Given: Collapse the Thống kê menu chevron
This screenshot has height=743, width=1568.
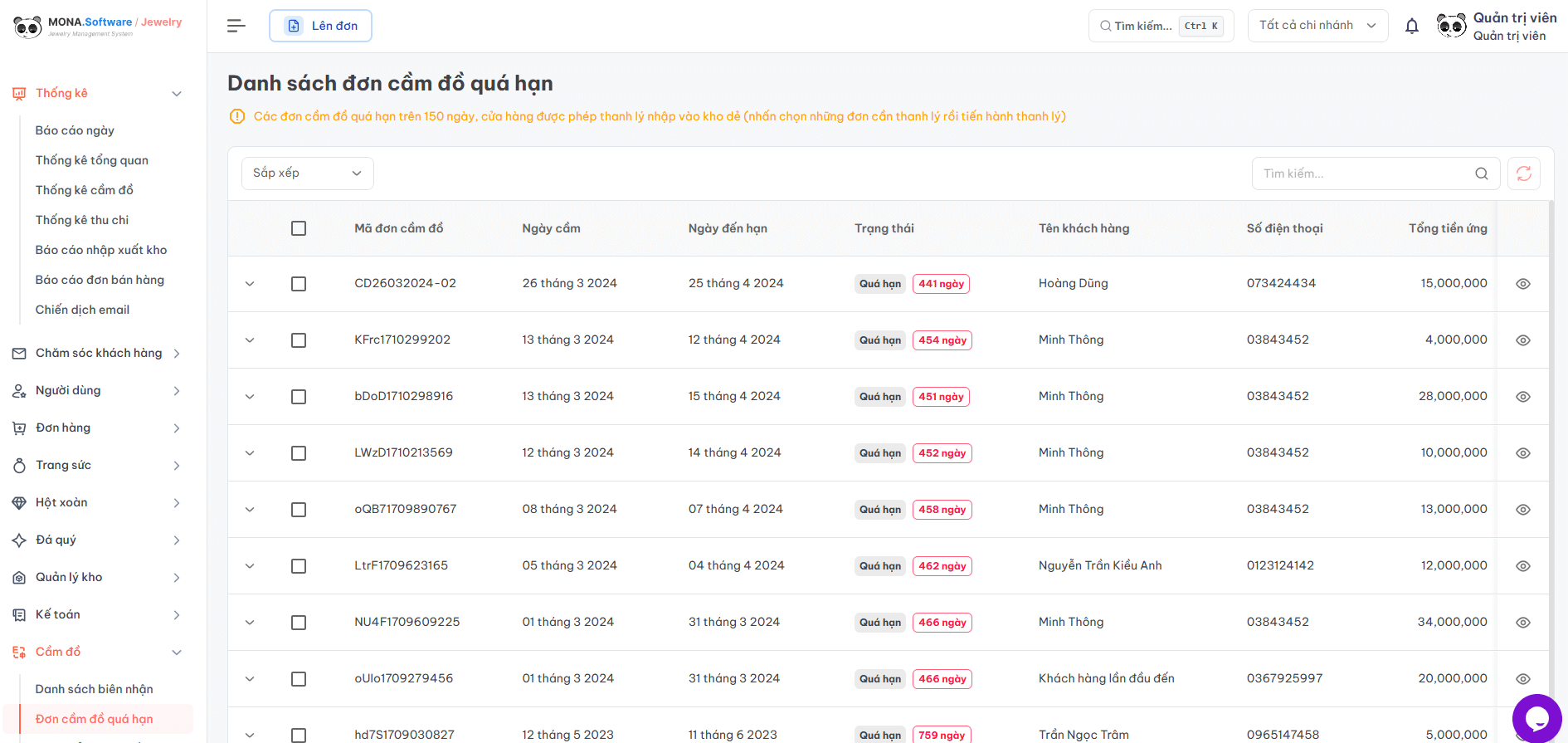Looking at the screenshot, I should coord(177,94).
